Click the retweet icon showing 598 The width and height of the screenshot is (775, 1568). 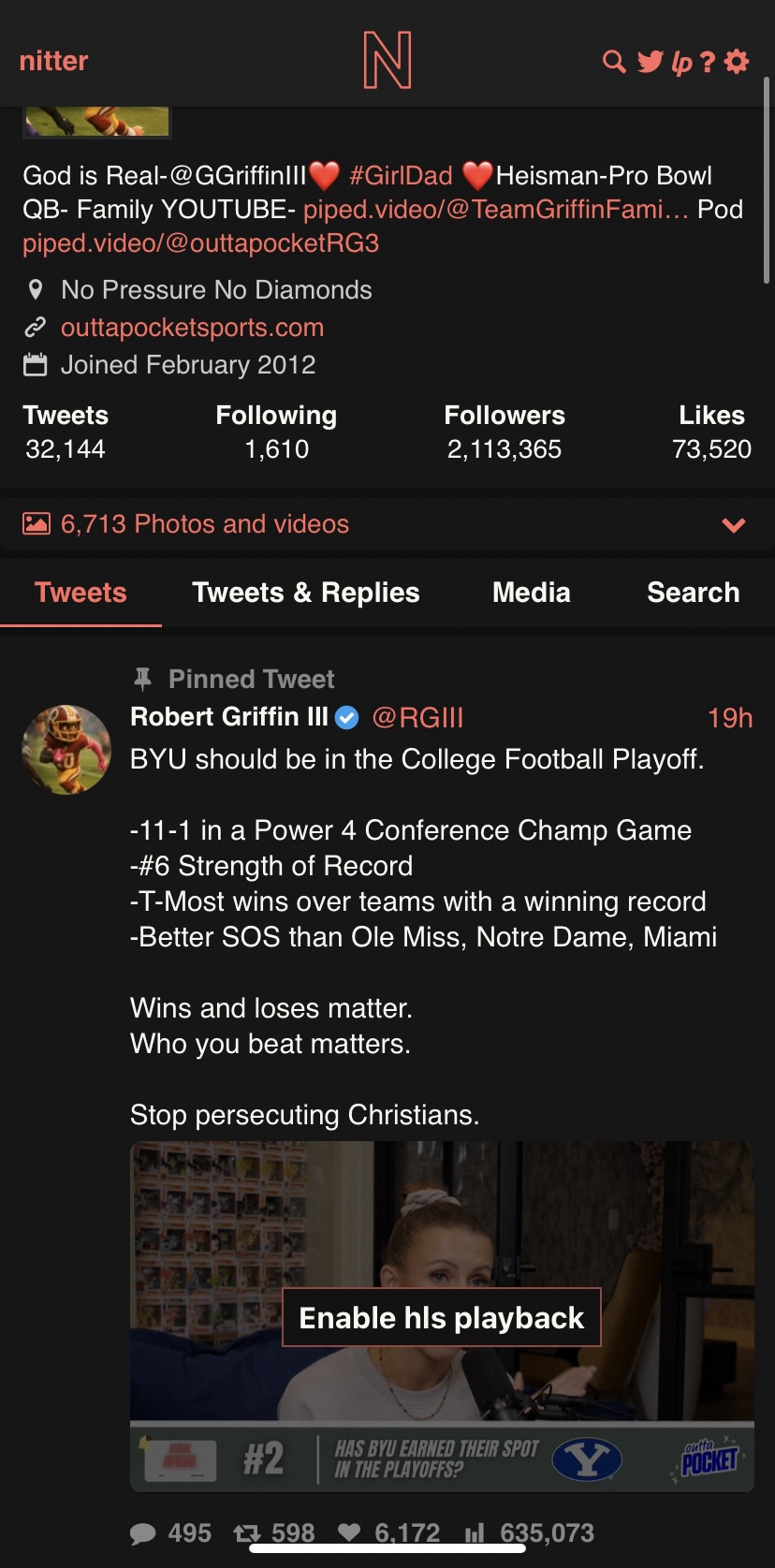coord(247,1533)
